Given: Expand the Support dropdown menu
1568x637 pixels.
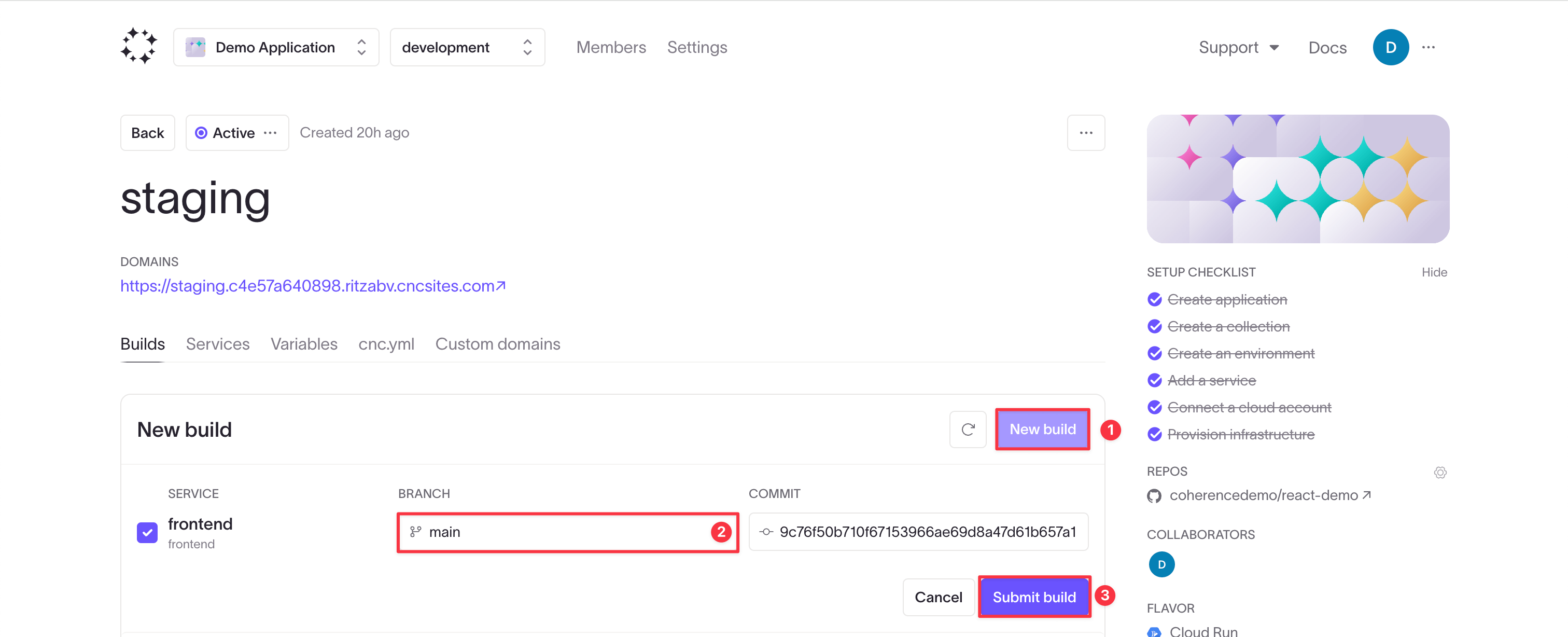Looking at the screenshot, I should click(x=1239, y=47).
